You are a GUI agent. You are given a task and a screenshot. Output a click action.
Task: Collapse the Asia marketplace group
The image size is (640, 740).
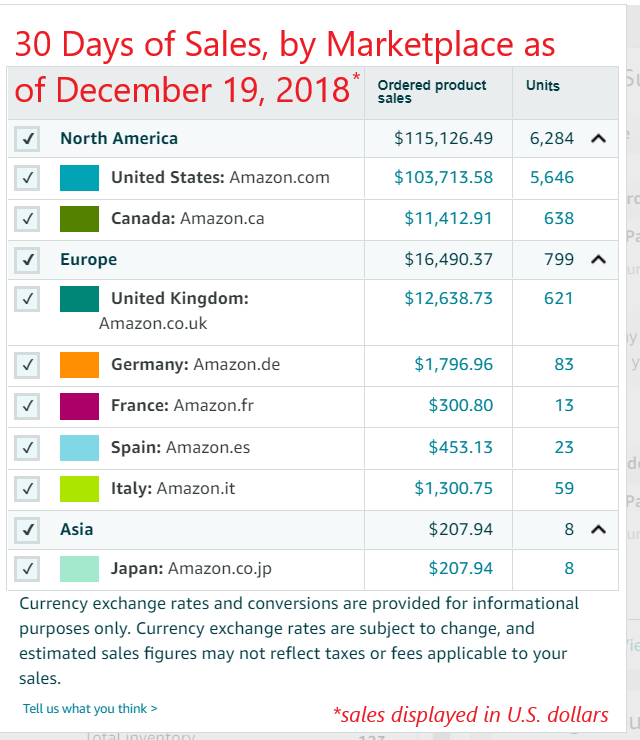tap(598, 529)
